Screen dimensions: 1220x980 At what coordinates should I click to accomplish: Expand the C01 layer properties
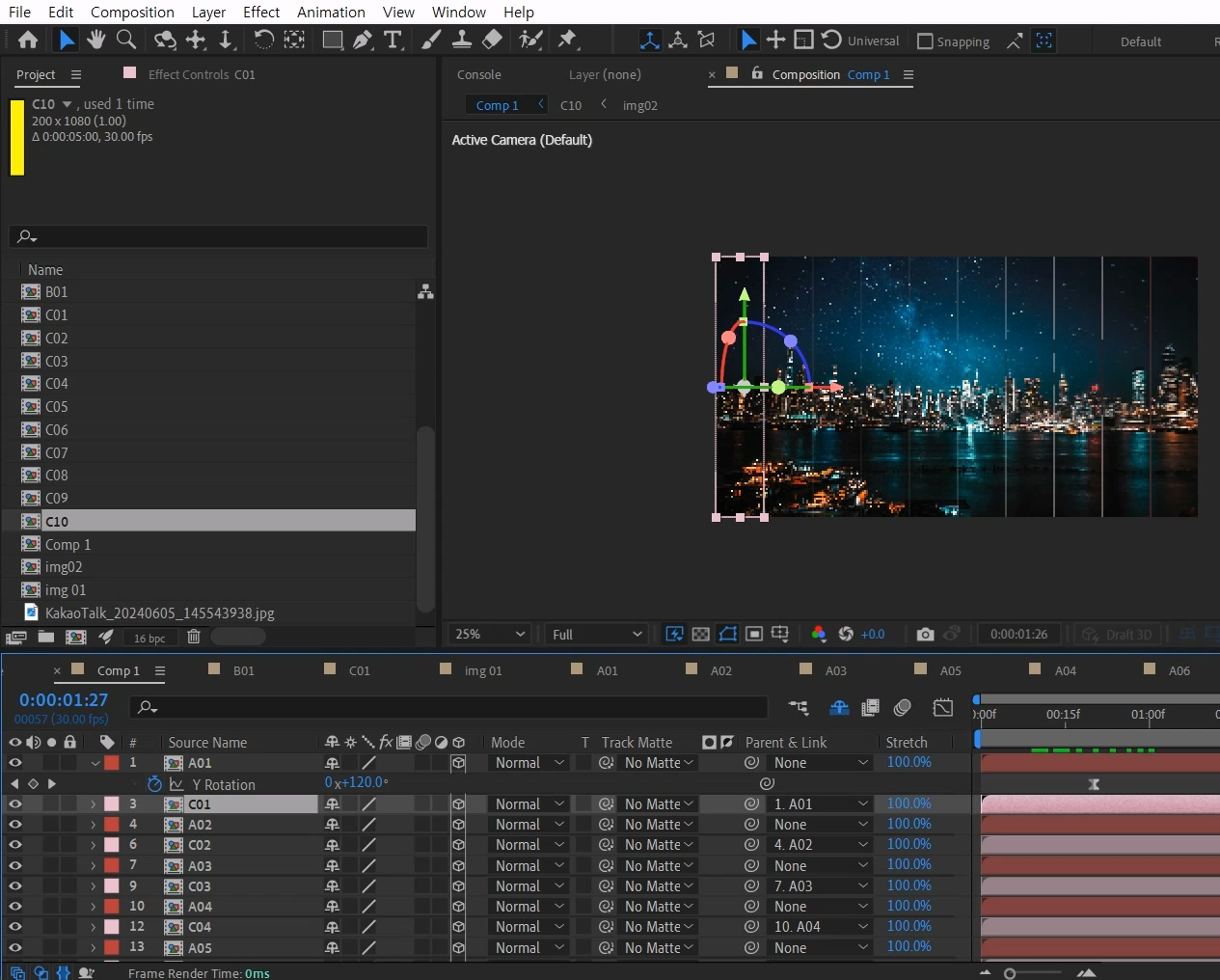point(94,804)
